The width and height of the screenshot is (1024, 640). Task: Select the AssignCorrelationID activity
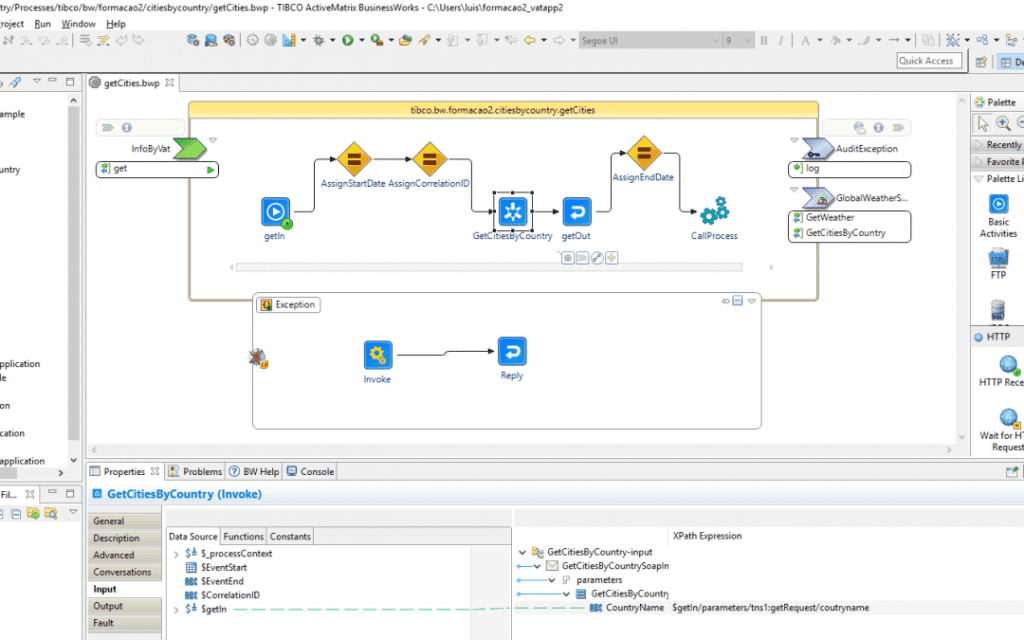click(430, 159)
